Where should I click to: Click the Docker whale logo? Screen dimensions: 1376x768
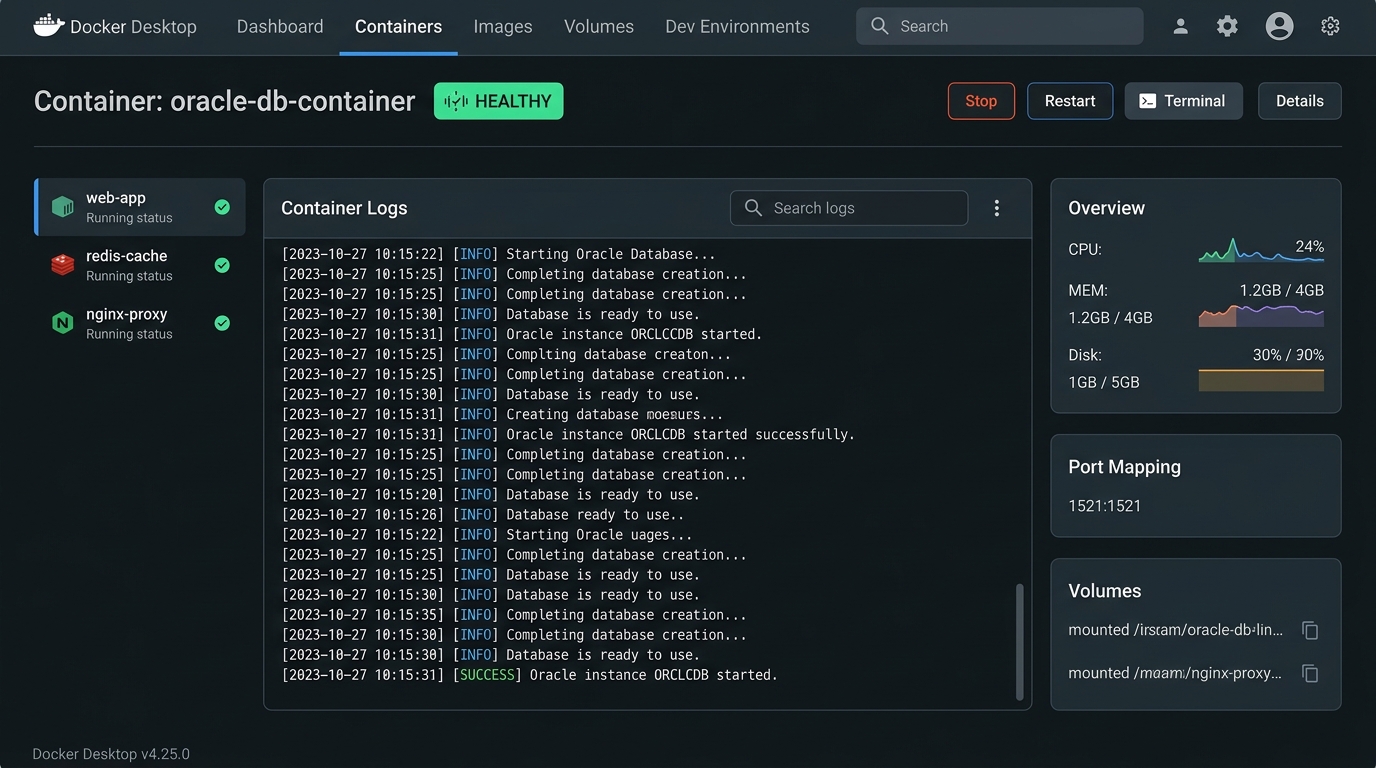[48, 26]
